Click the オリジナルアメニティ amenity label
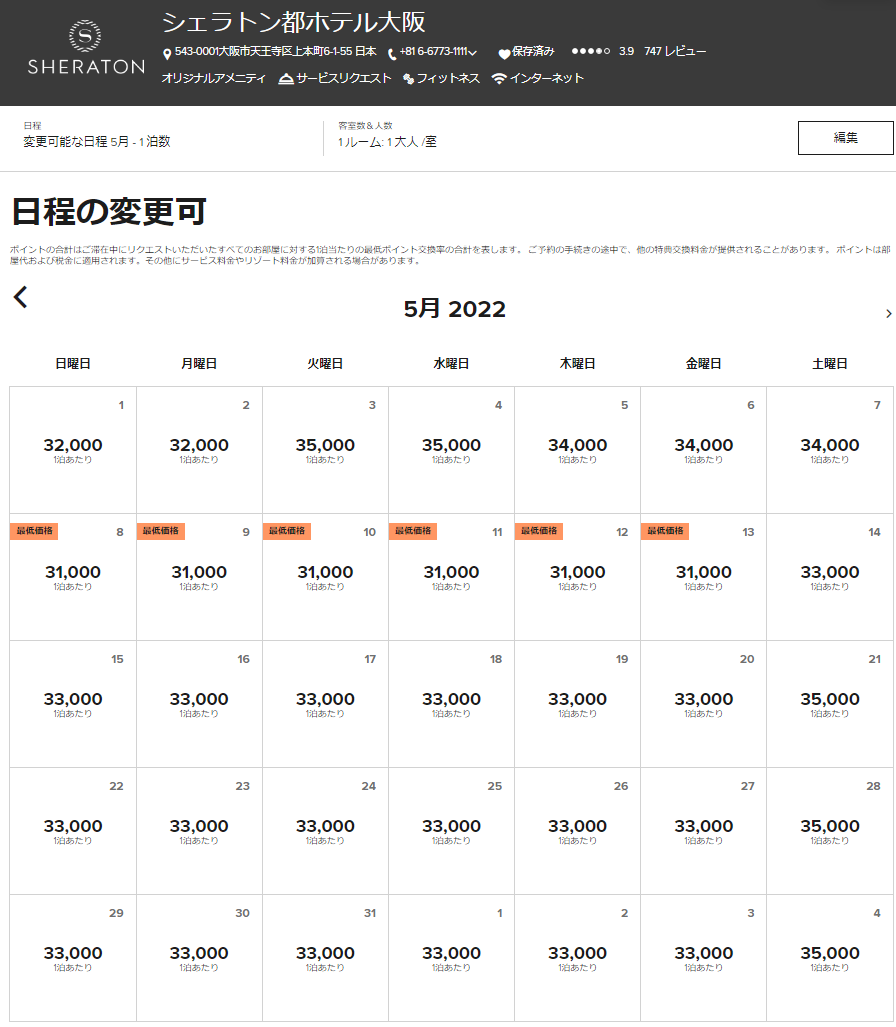Screen dimensions: 896x1027 [213, 78]
